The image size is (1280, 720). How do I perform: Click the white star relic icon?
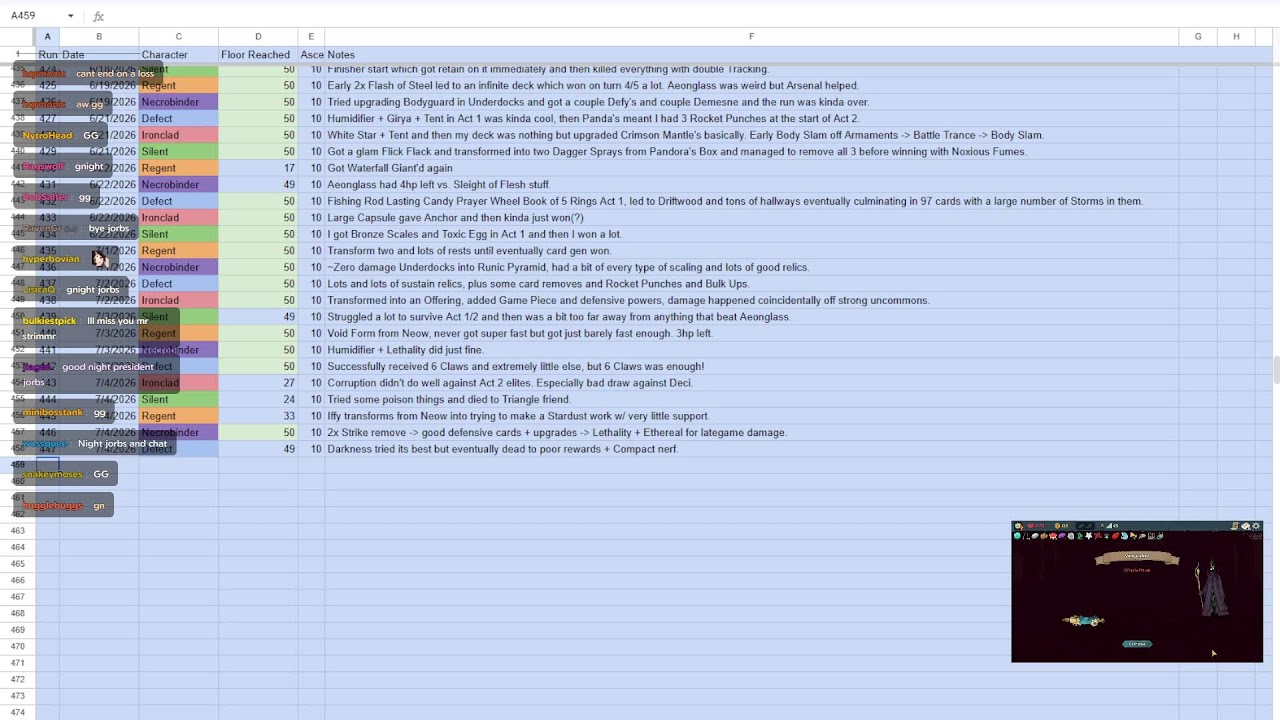pyautogui.click(x=1089, y=536)
